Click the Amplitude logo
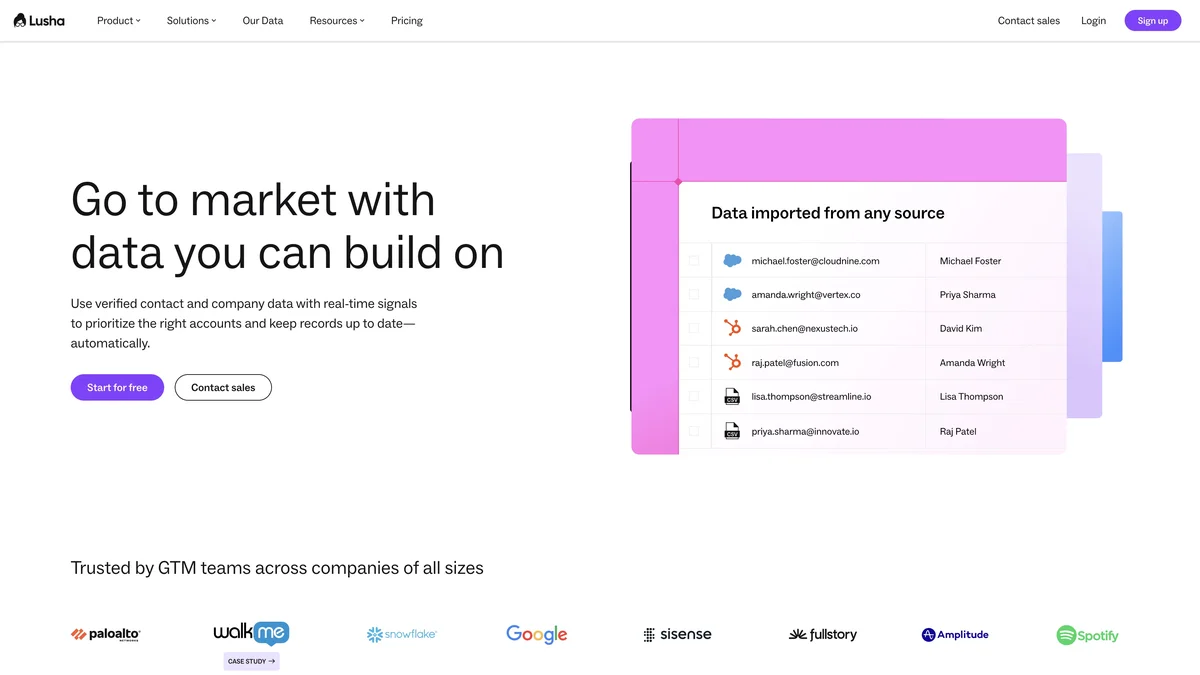The width and height of the screenshot is (1200, 675). tap(955, 634)
